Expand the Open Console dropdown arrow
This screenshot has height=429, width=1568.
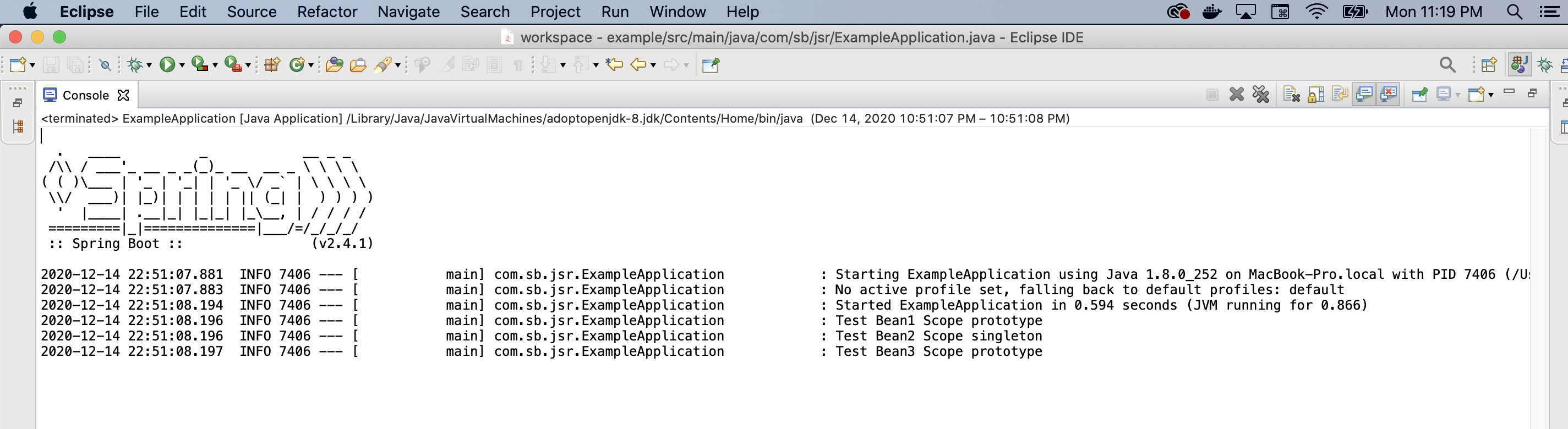[x=1491, y=95]
